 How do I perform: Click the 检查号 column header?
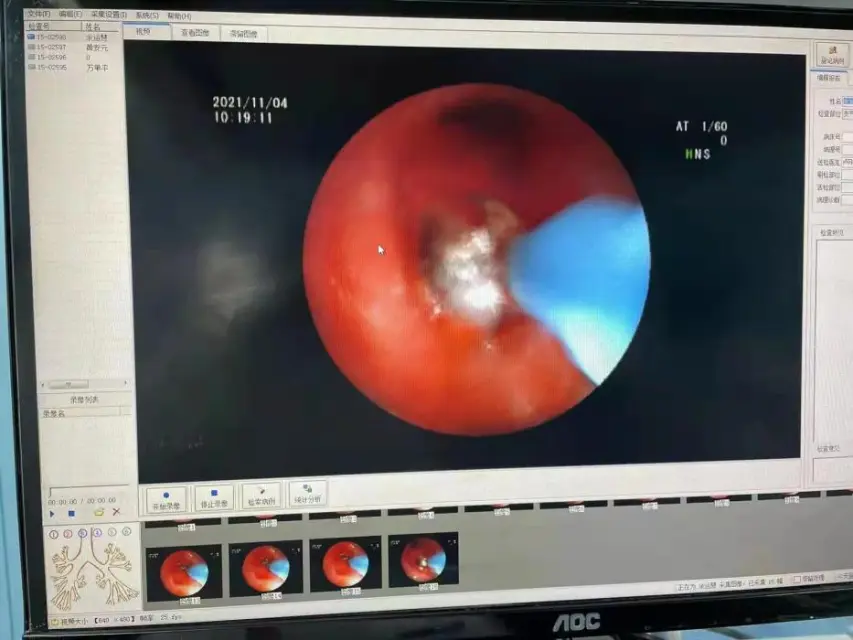(53, 26)
